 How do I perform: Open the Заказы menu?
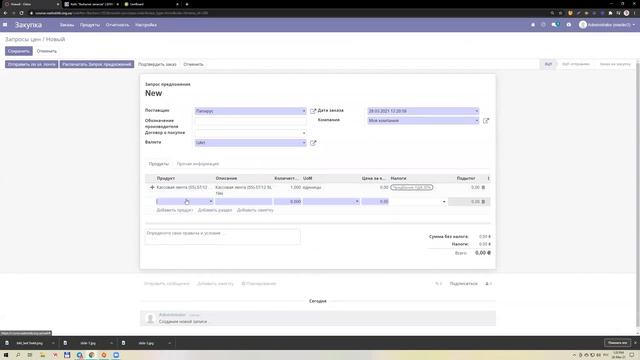(x=67, y=25)
